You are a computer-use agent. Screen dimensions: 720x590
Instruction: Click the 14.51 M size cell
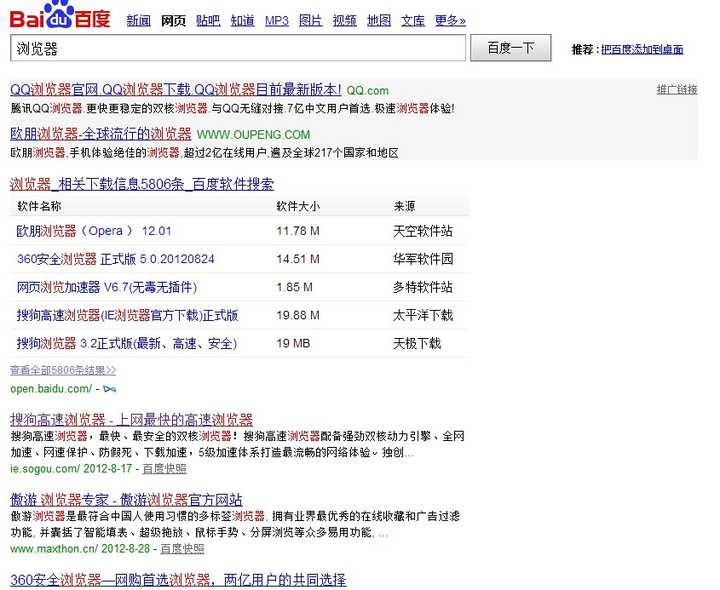[298, 259]
